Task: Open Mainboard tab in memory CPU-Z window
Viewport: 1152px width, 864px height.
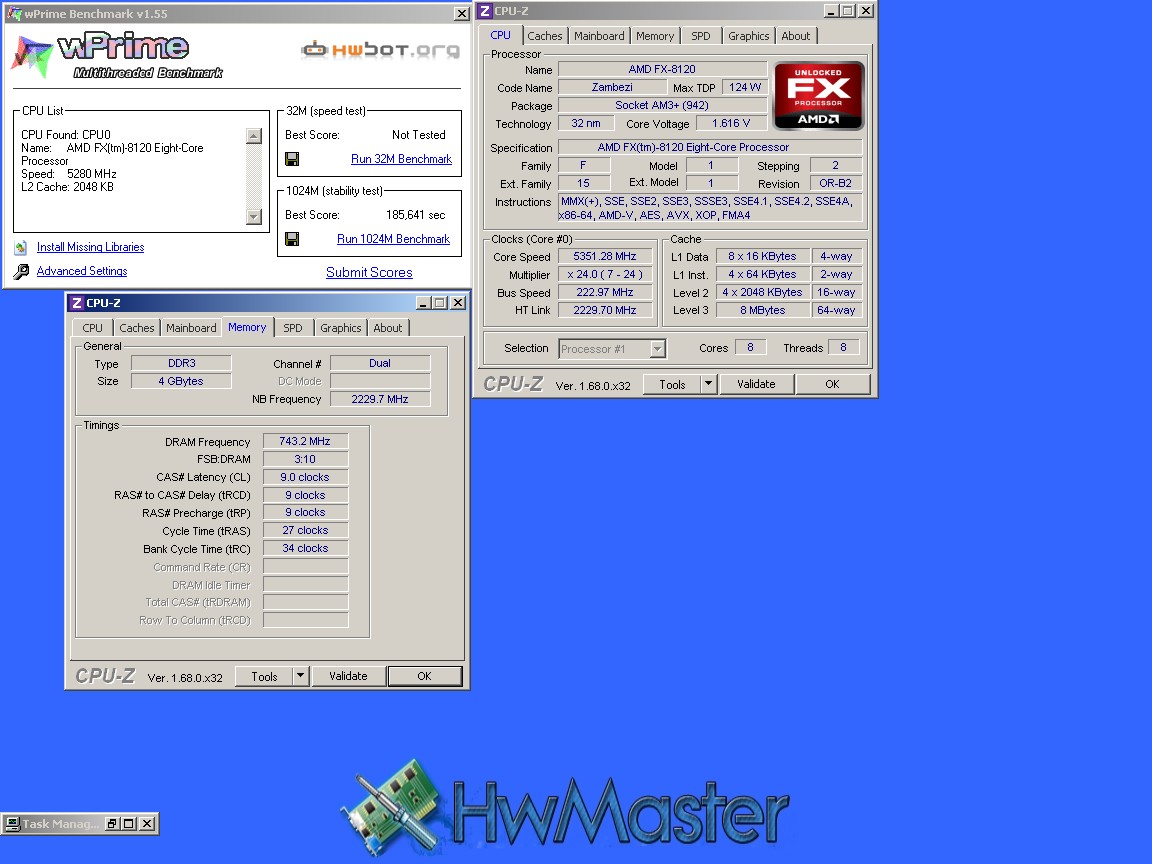Action: coord(191,328)
